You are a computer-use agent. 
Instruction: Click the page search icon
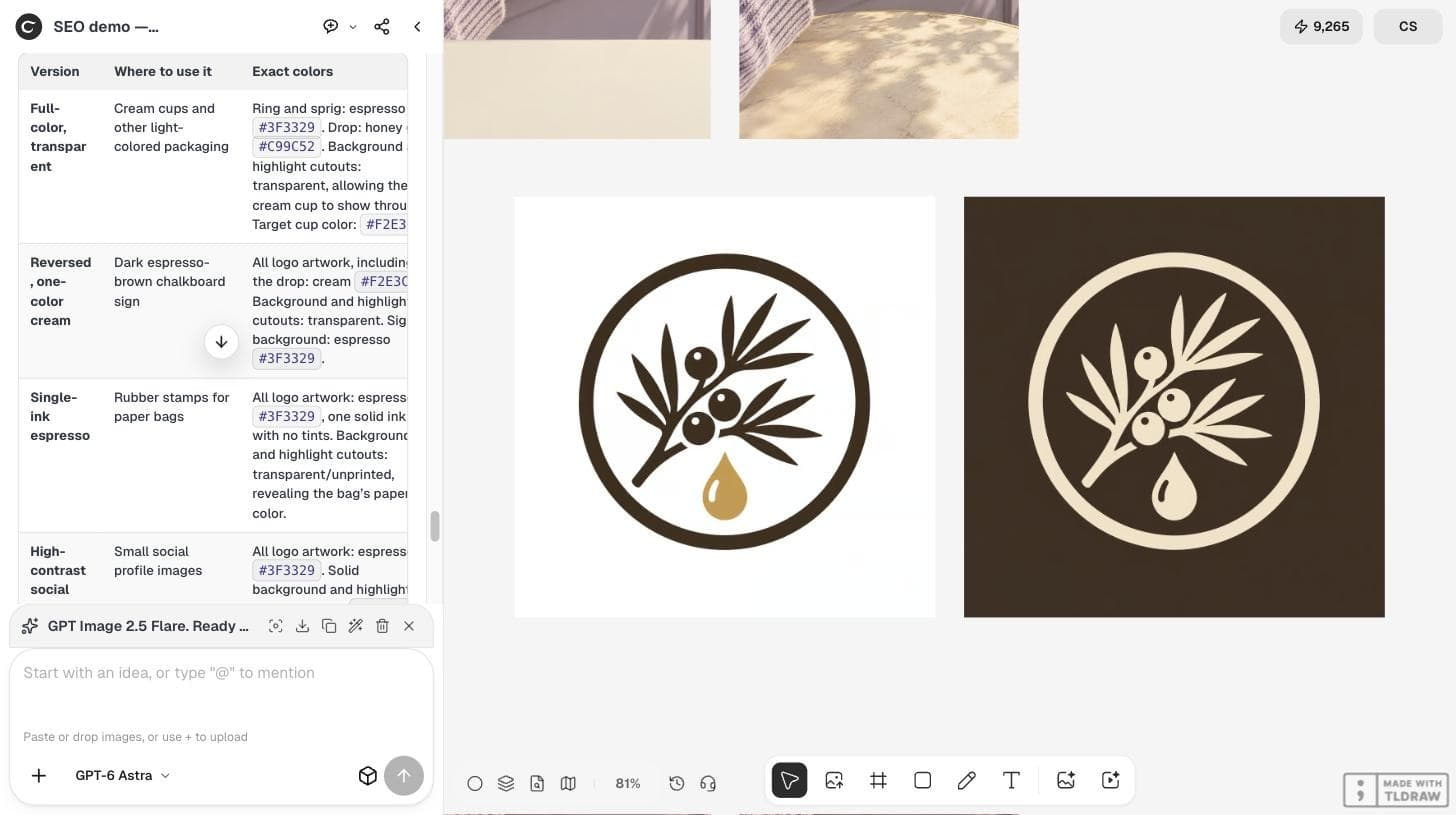[x=537, y=783]
